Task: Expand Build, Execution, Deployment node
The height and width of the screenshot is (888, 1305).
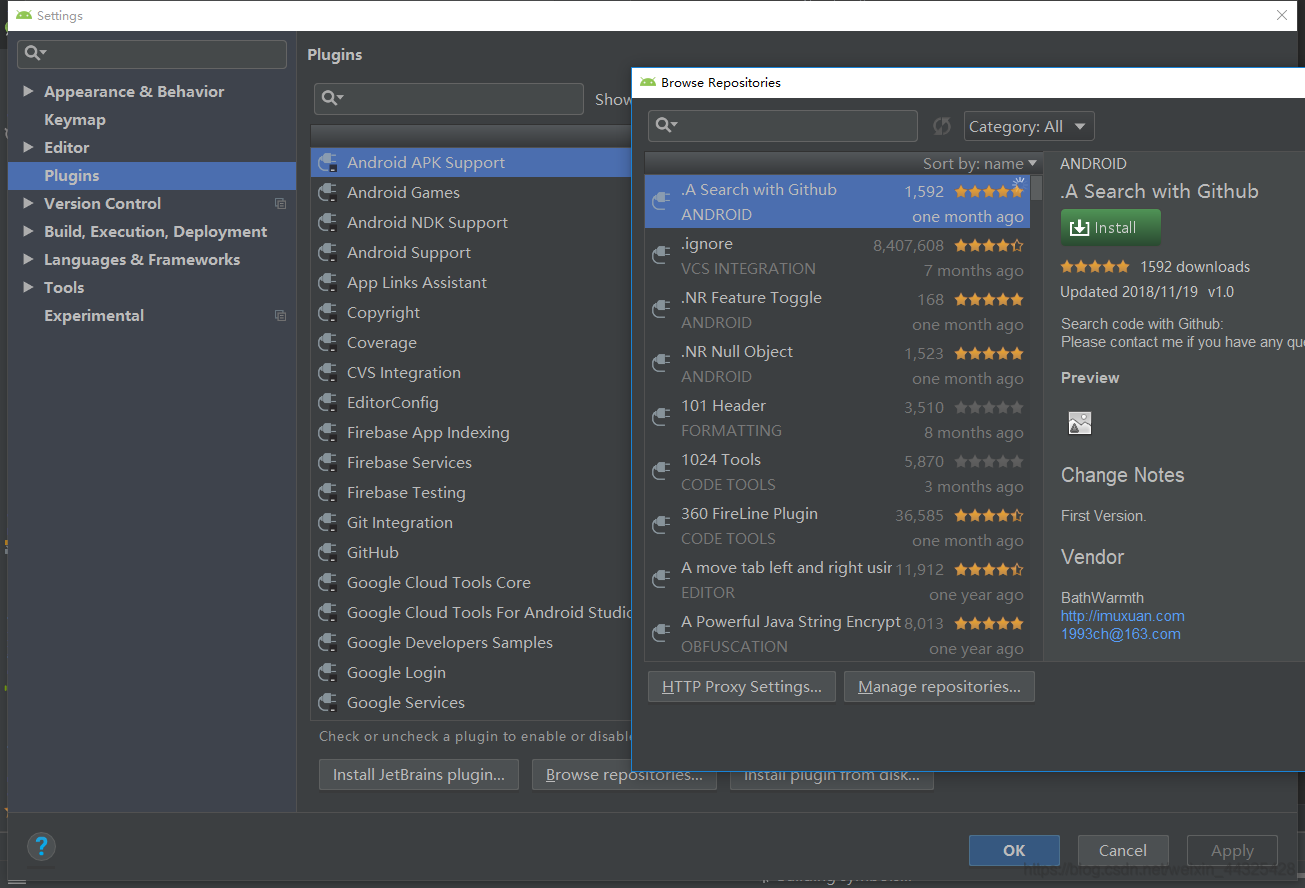Action: click(x=28, y=231)
